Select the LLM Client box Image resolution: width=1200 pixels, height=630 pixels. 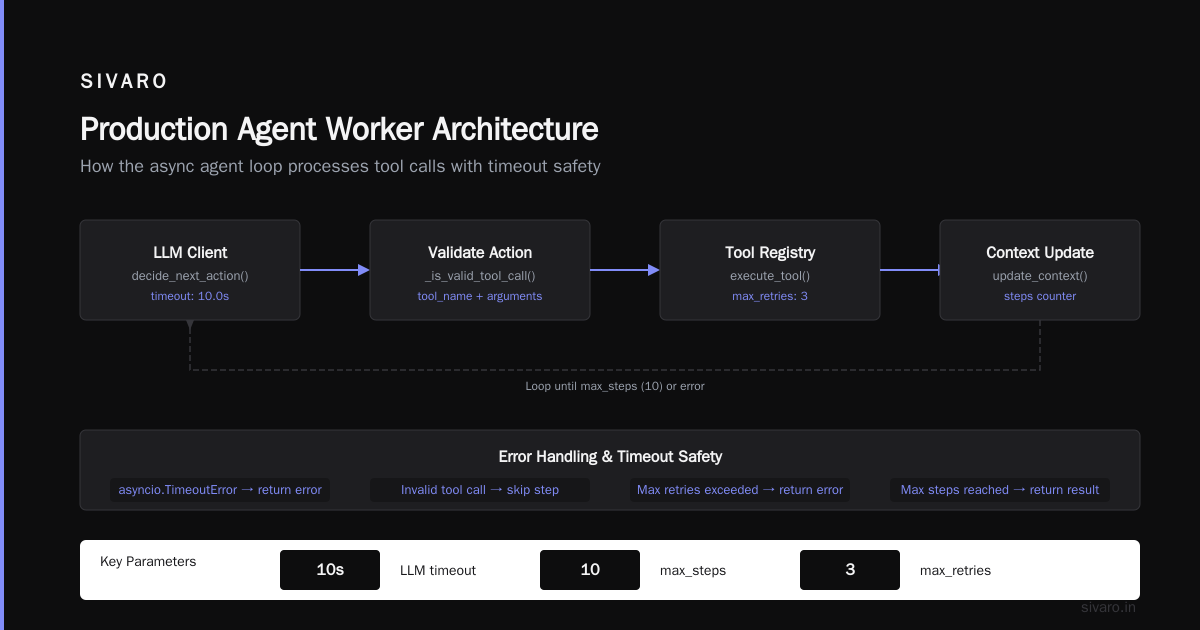point(190,270)
